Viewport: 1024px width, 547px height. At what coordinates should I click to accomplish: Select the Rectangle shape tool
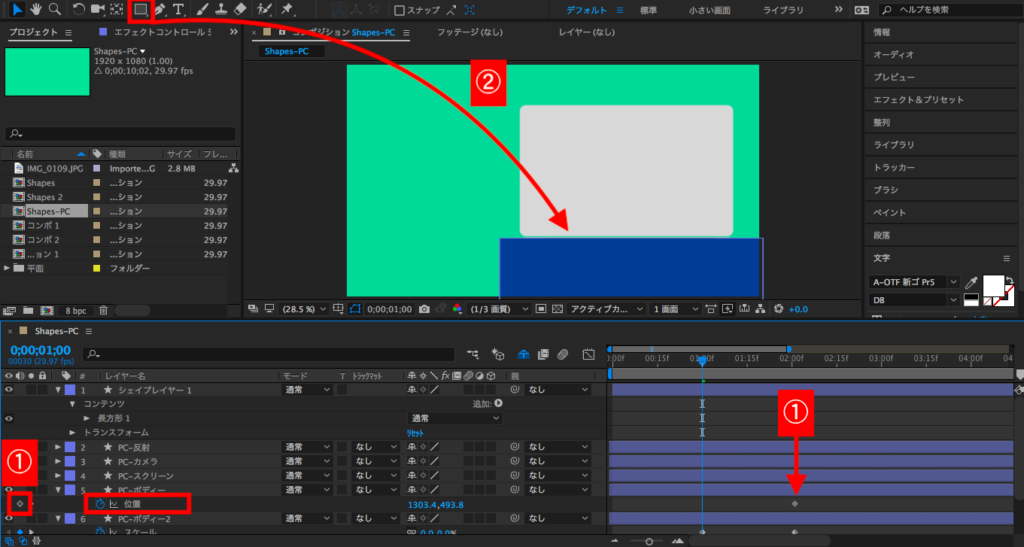141,10
